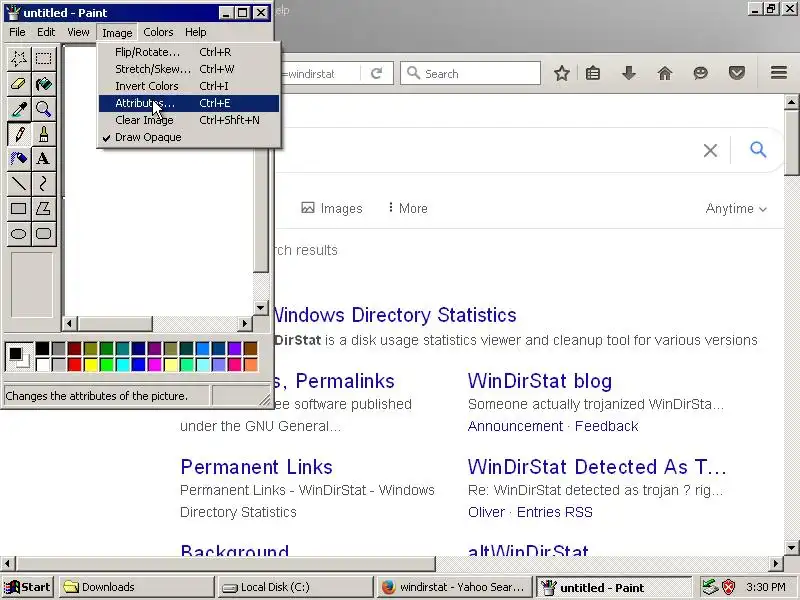Select the rectangular Select tool in Paint

(43, 59)
